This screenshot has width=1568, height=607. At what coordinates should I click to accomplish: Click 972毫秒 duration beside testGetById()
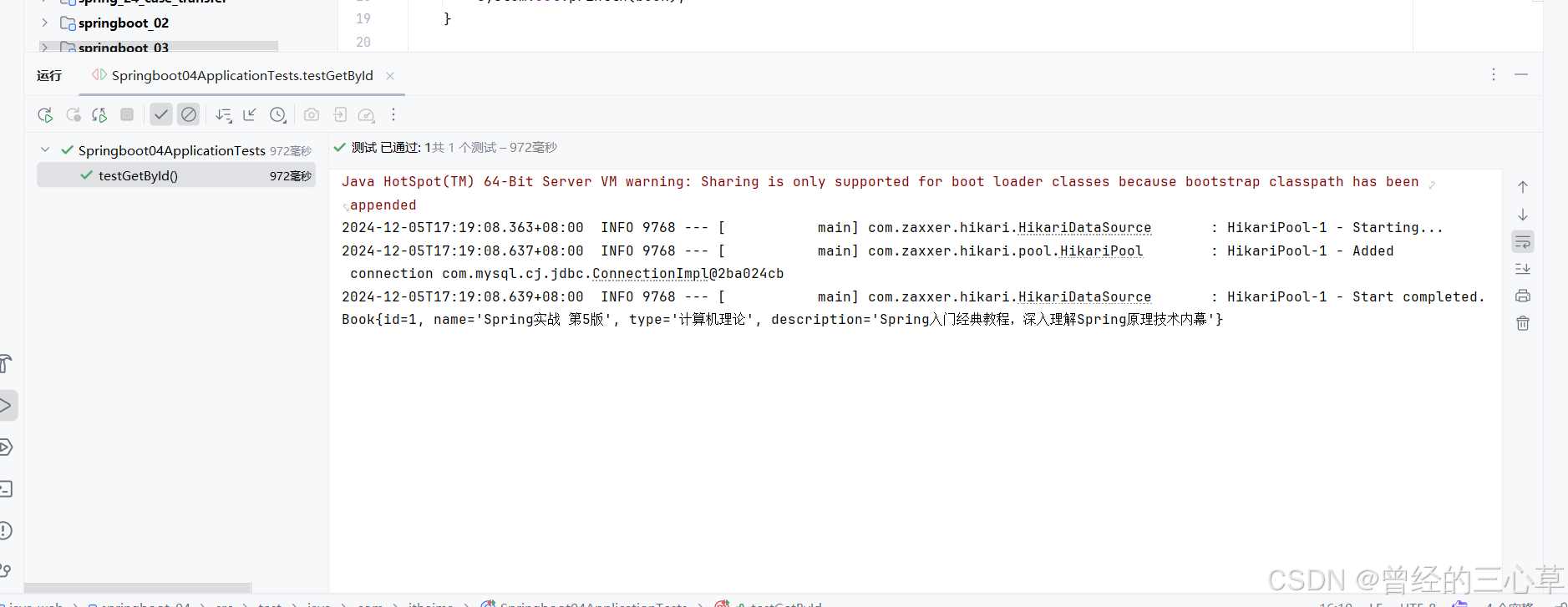coord(291,176)
